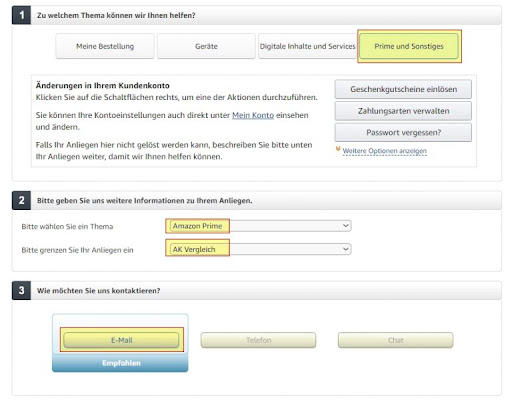Viewport: 512px width, 410px height.
Task: Click Geschenkgutscheine einlösen button
Action: pyautogui.click(x=403, y=89)
